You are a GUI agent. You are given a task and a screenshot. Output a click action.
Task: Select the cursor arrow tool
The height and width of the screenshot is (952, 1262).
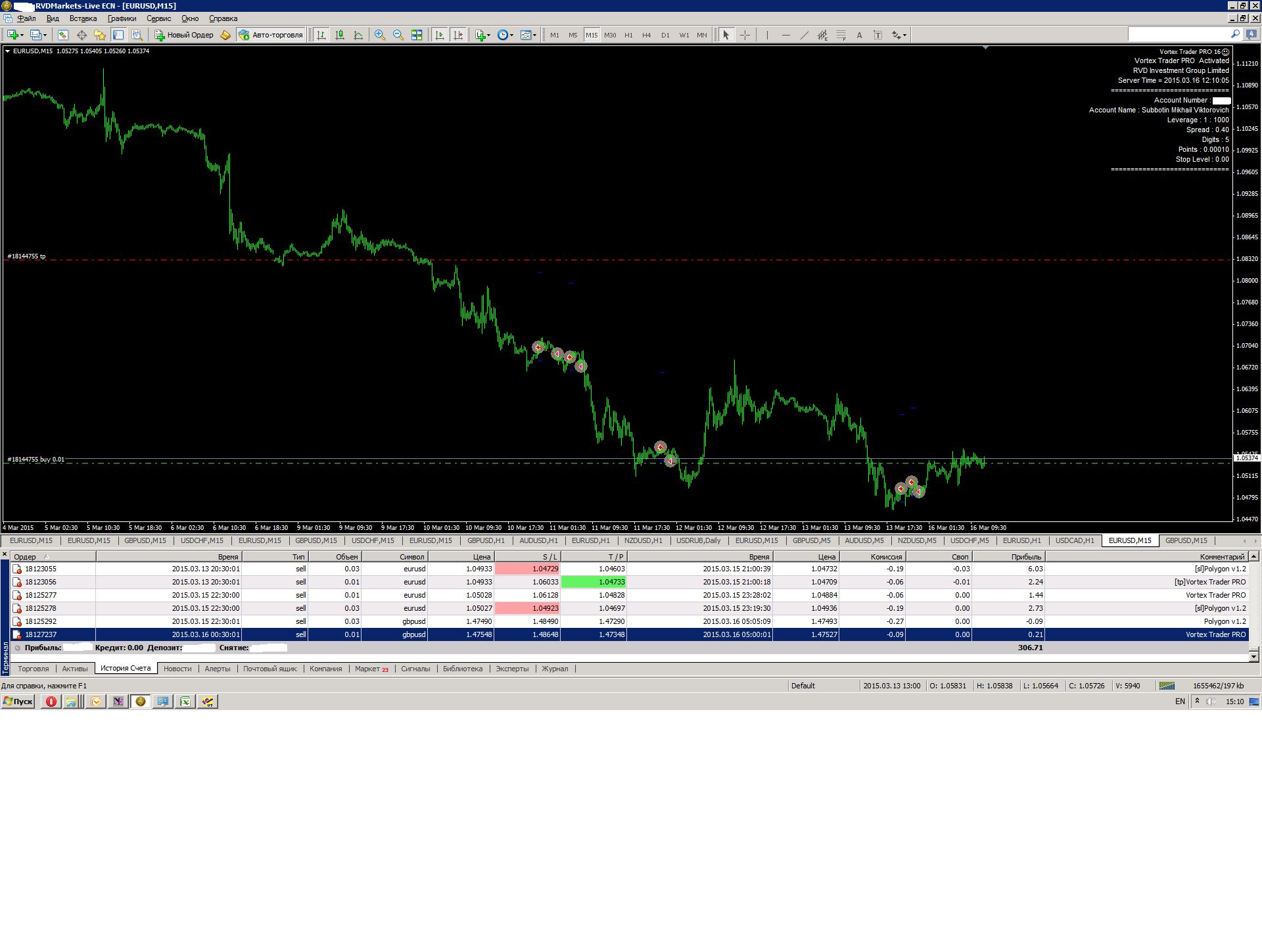click(x=726, y=35)
